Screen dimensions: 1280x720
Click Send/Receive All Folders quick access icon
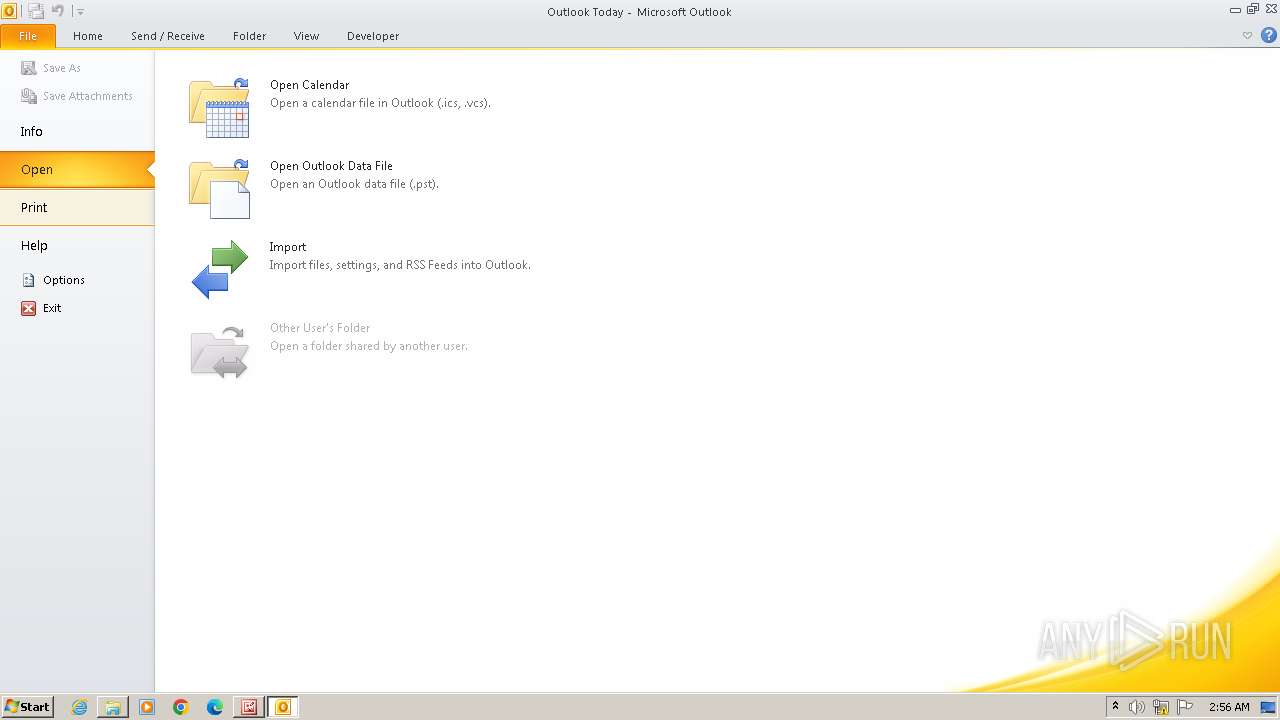click(36, 11)
